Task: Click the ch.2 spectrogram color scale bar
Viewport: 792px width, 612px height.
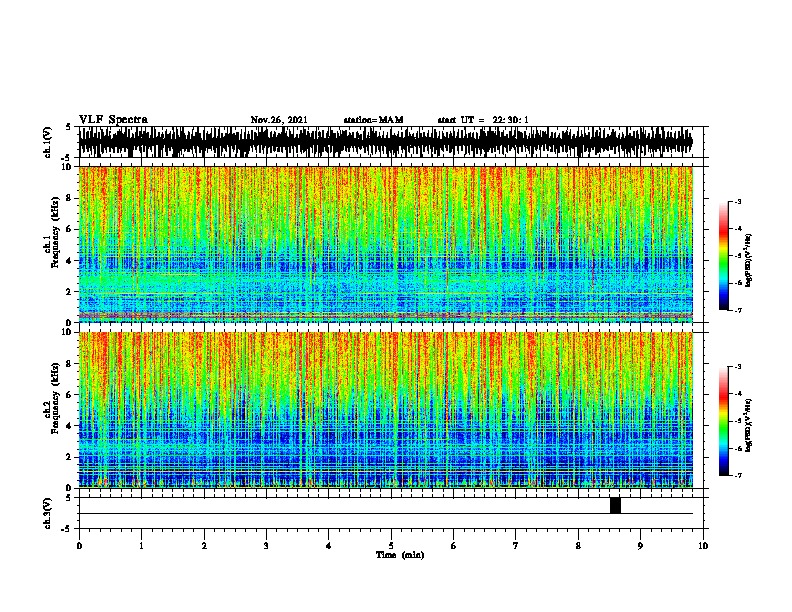Action: click(724, 421)
